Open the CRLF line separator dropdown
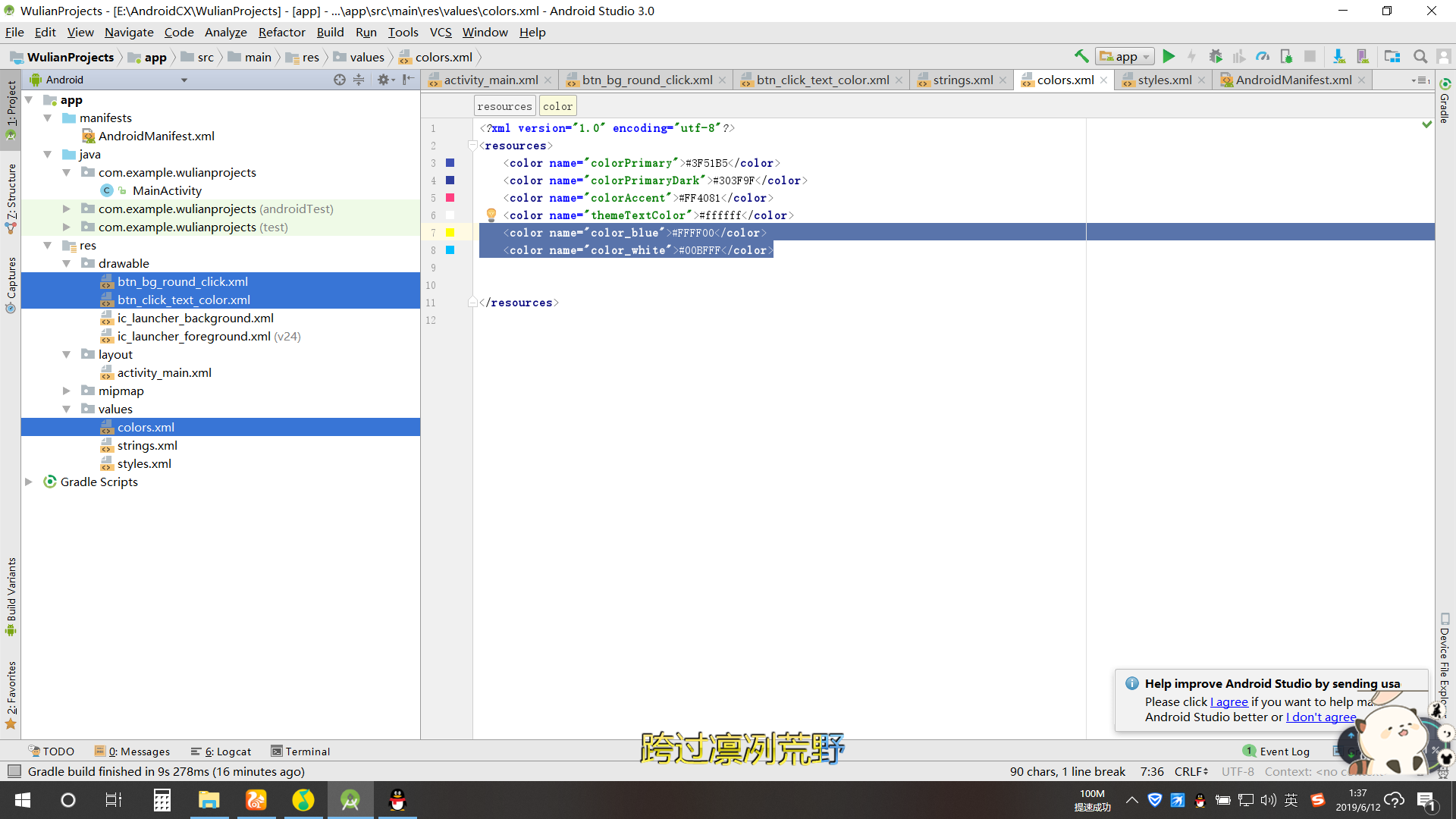 [x=1191, y=771]
